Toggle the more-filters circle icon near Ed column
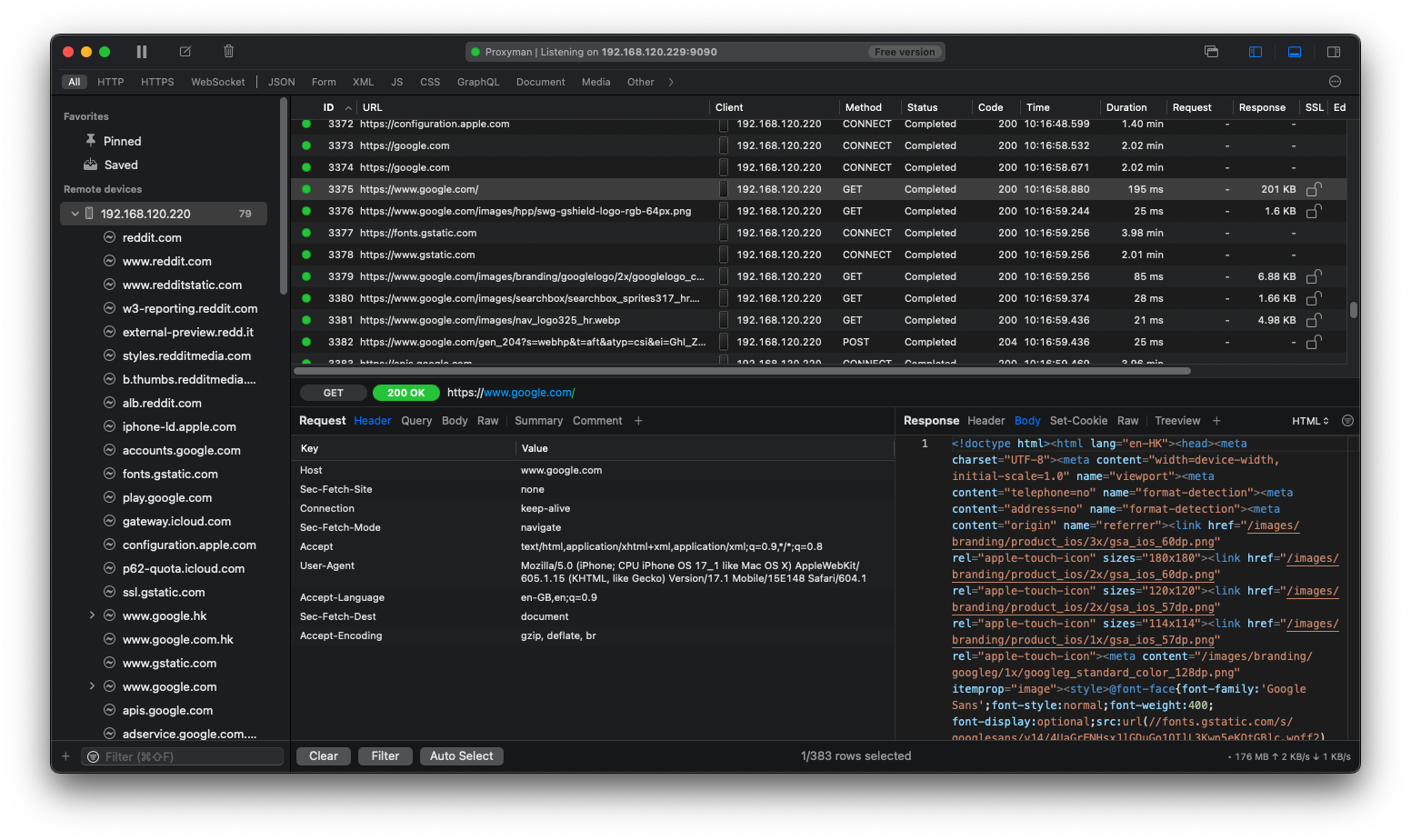 pyautogui.click(x=1336, y=81)
